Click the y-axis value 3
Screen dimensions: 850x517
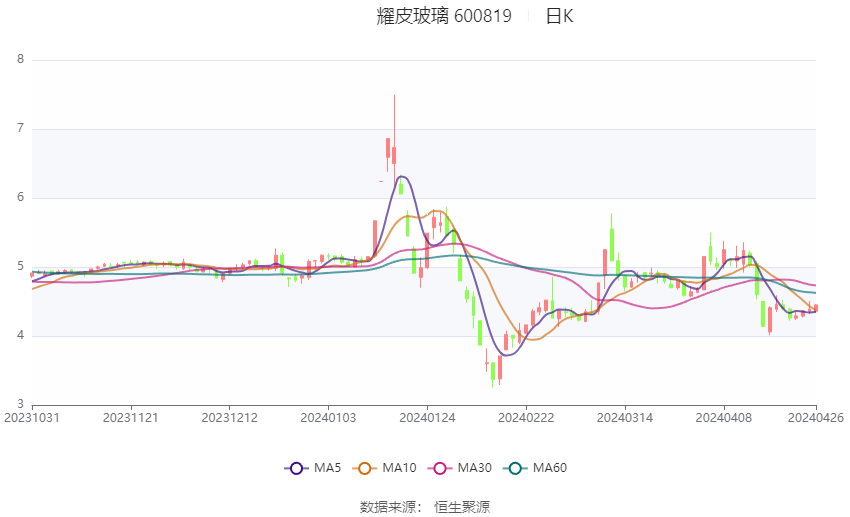pos(21,404)
